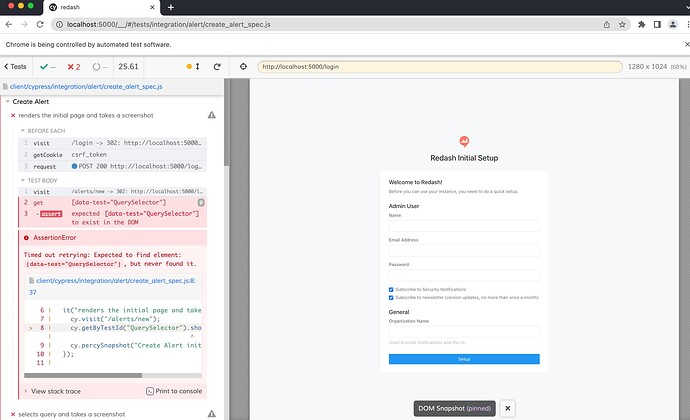
Task: Open the Chrome tab search chevron
Action: [687, 7]
